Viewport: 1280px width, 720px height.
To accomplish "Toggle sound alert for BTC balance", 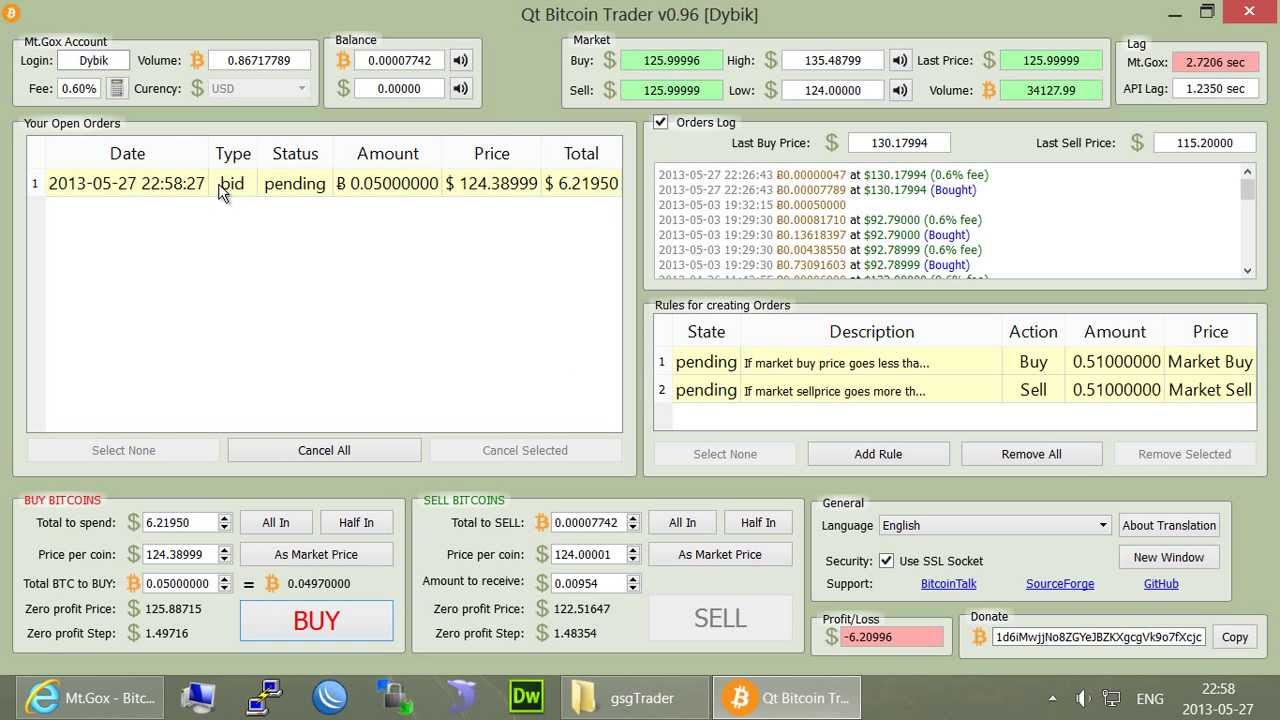I will [460, 60].
